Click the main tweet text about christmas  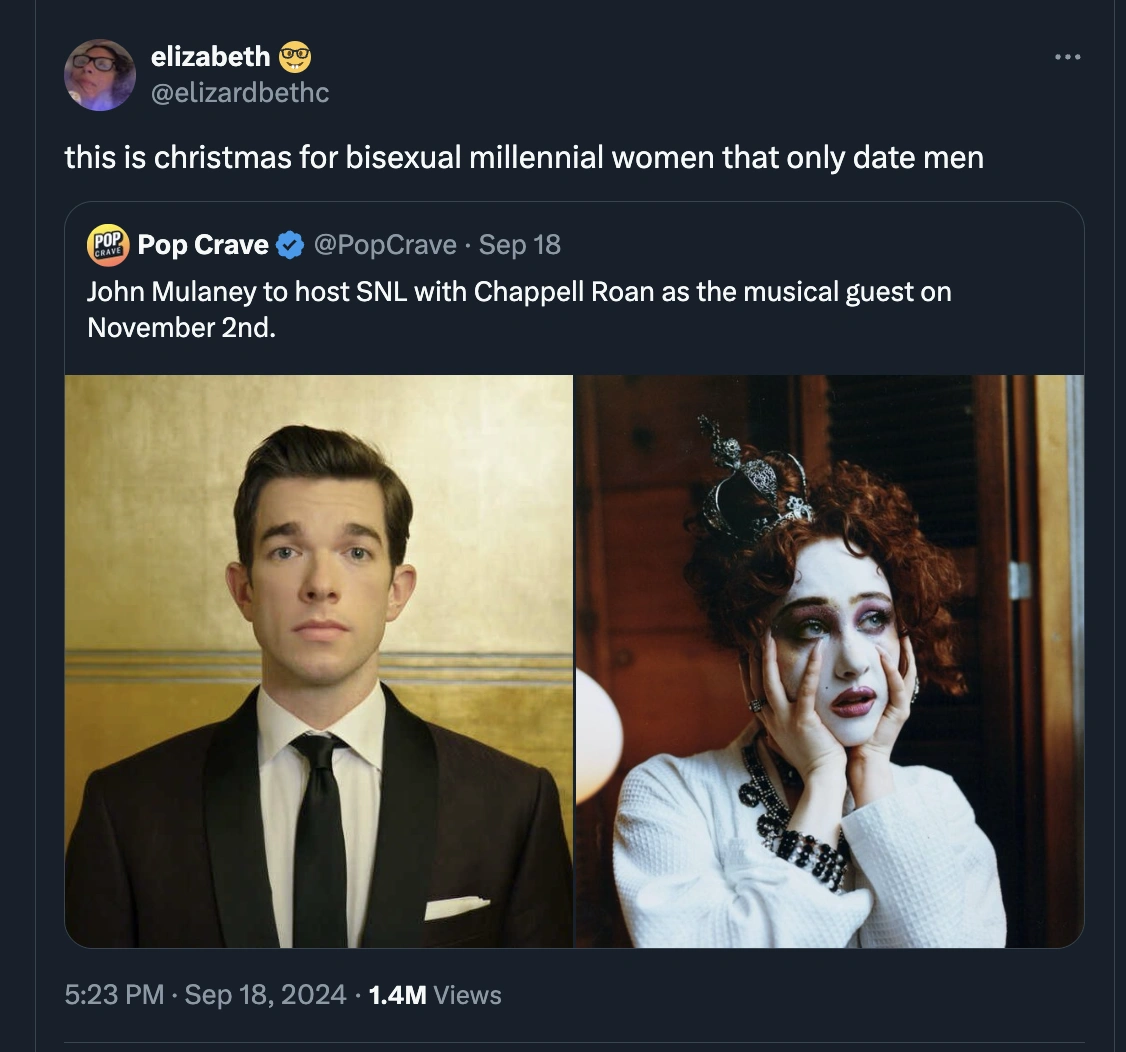(x=524, y=157)
